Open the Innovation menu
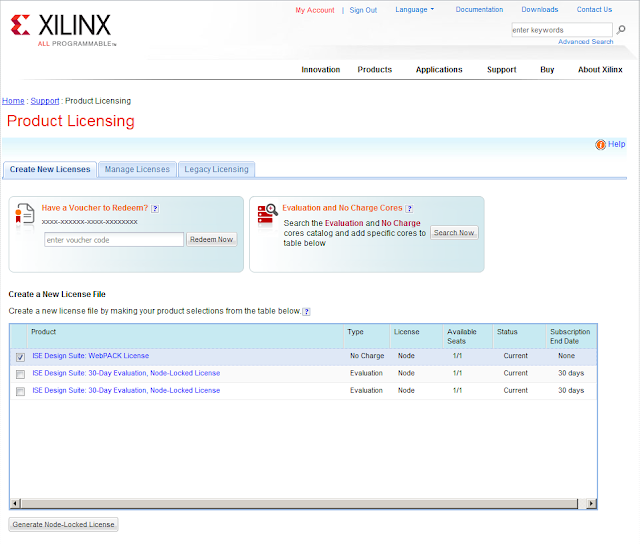 point(320,70)
